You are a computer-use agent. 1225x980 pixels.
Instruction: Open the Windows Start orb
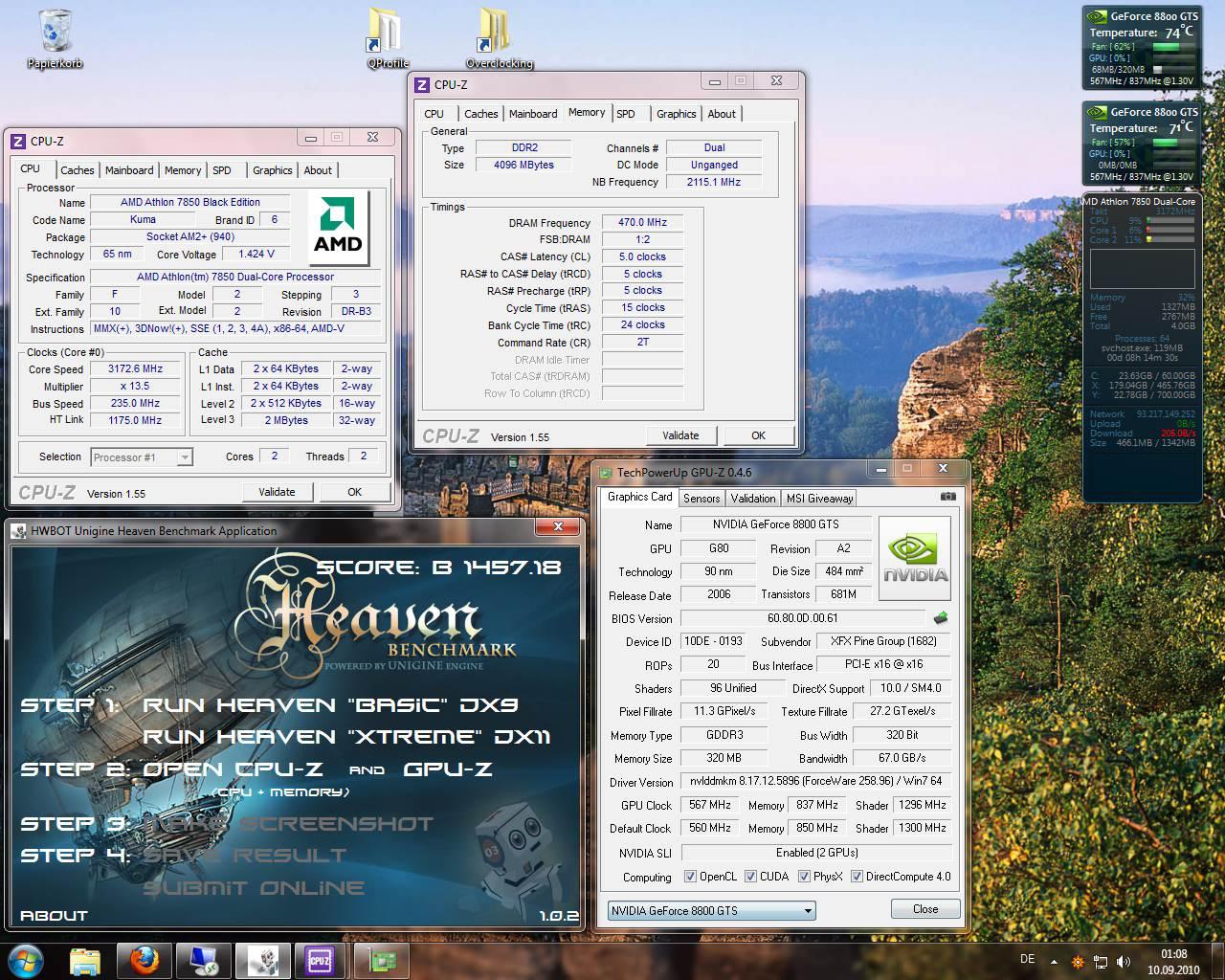click(x=25, y=960)
